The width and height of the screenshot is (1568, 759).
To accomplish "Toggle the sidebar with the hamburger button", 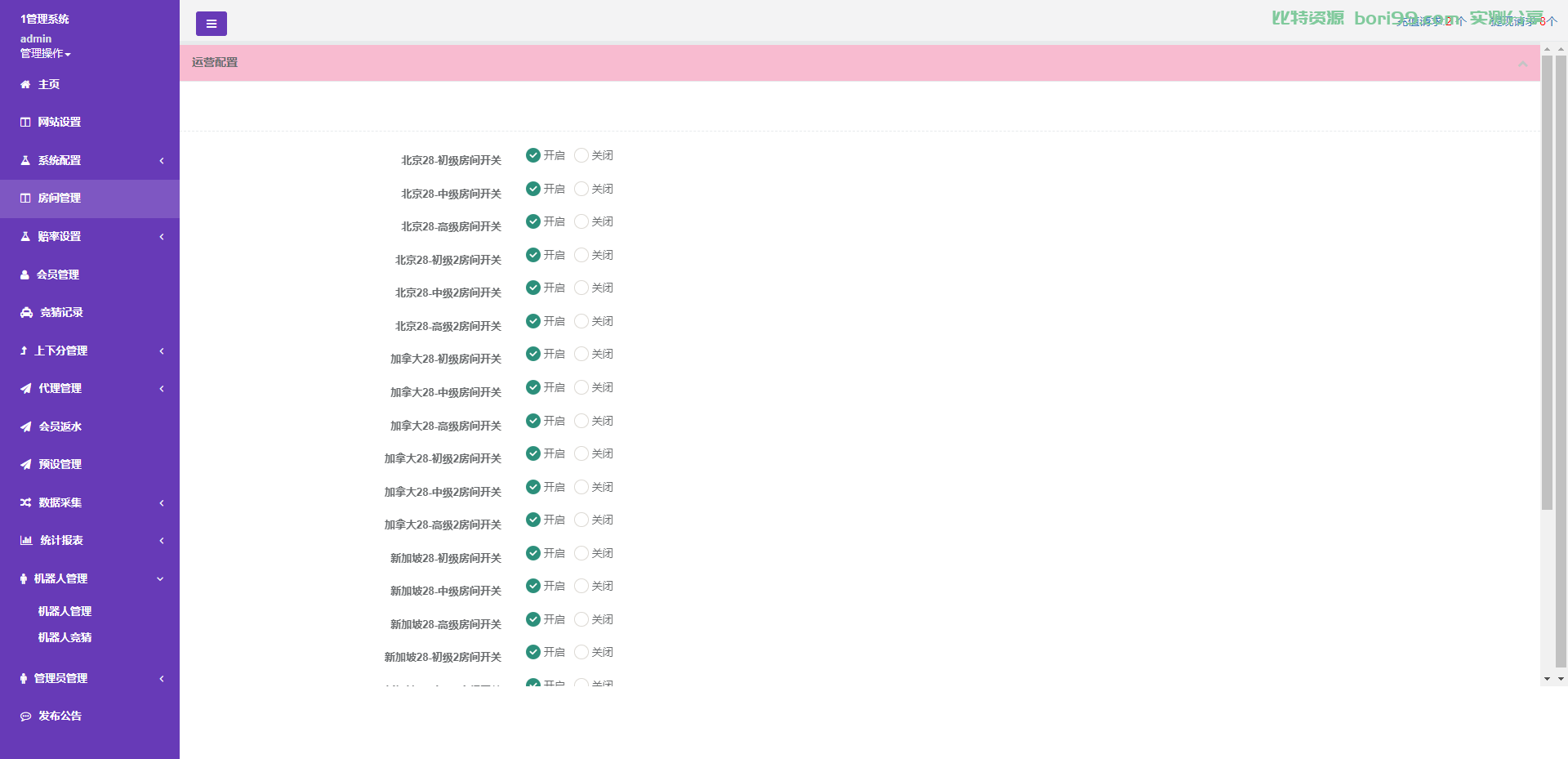I will [212, 24].
